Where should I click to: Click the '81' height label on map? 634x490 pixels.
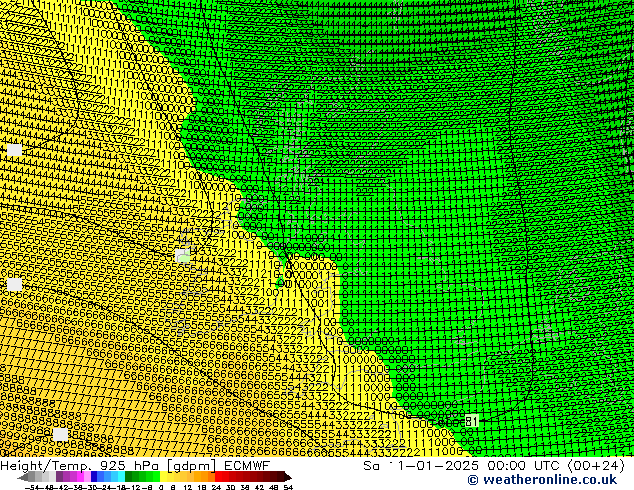click(x=471, y=422)
